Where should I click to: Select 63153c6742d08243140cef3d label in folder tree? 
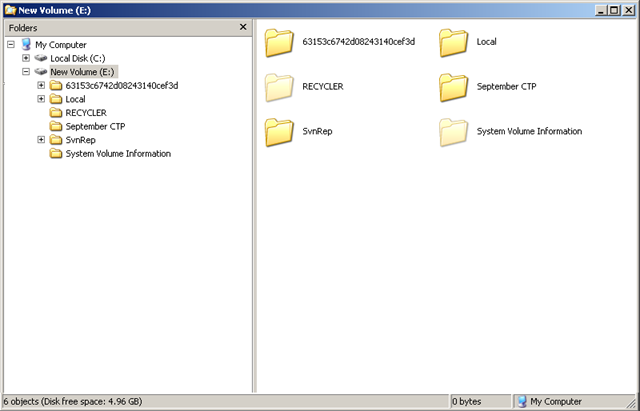[x=122, y=85]
